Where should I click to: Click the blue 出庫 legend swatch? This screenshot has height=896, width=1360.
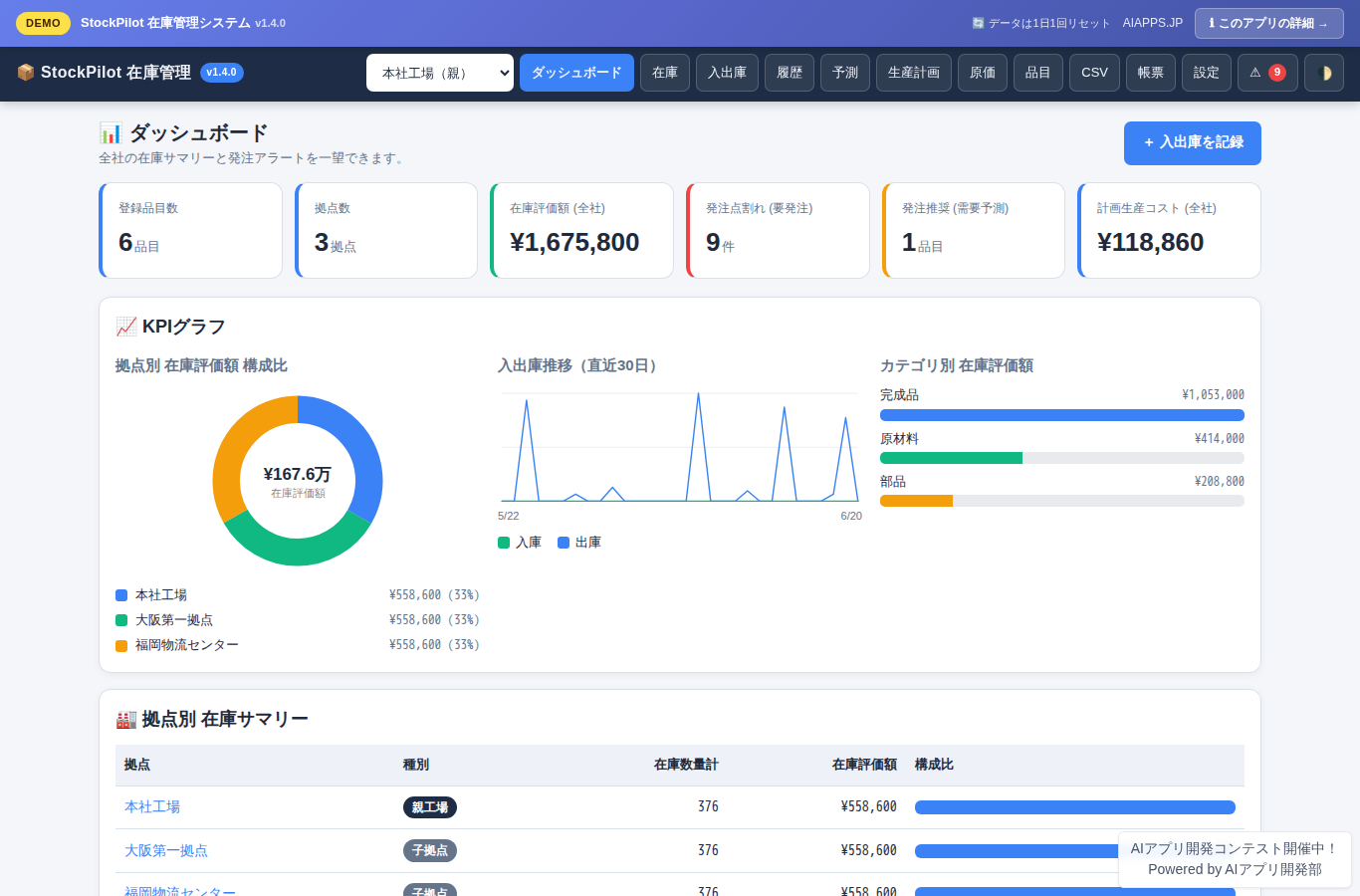564,543
